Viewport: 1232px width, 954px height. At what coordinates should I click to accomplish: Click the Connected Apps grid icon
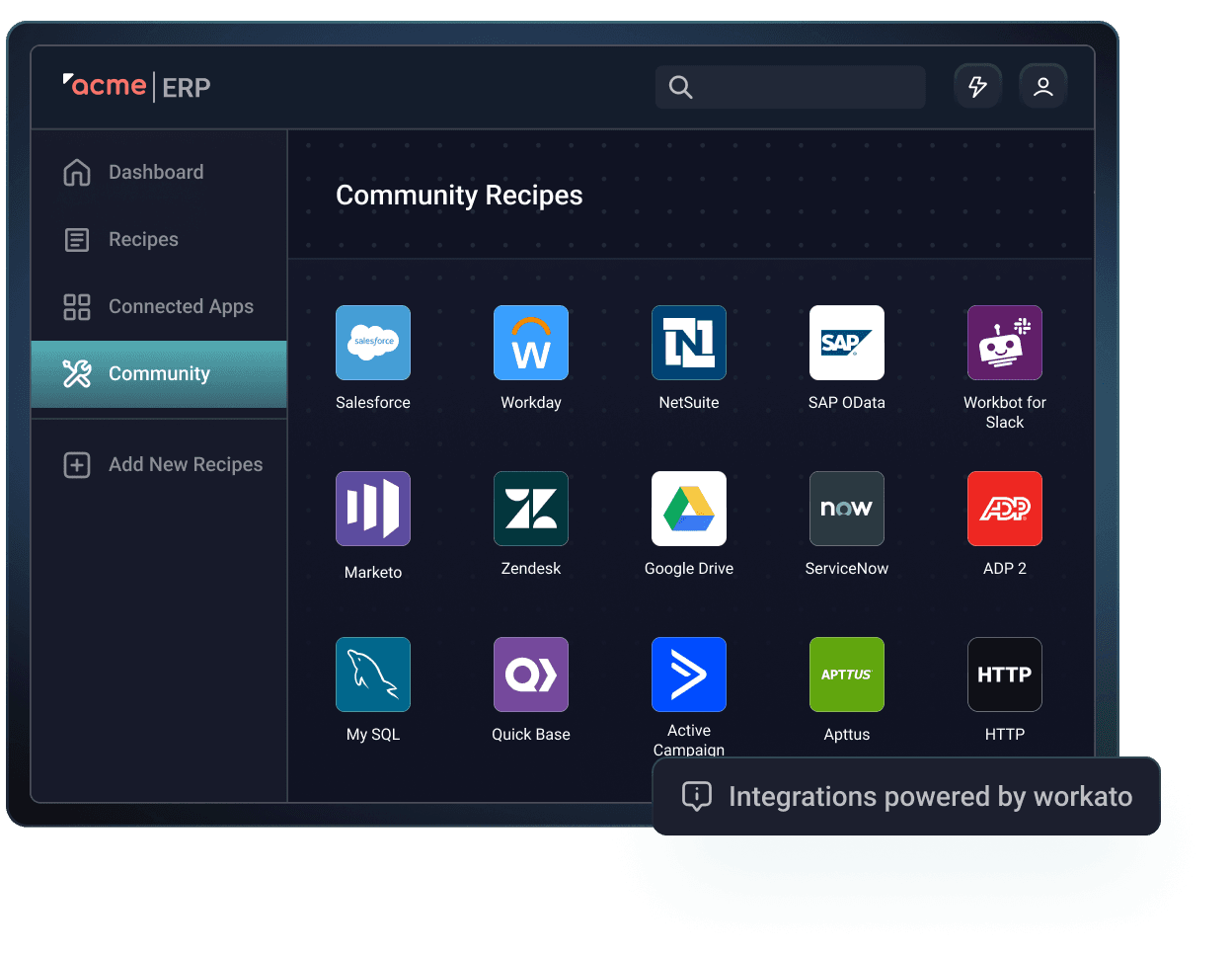point(77,307)
